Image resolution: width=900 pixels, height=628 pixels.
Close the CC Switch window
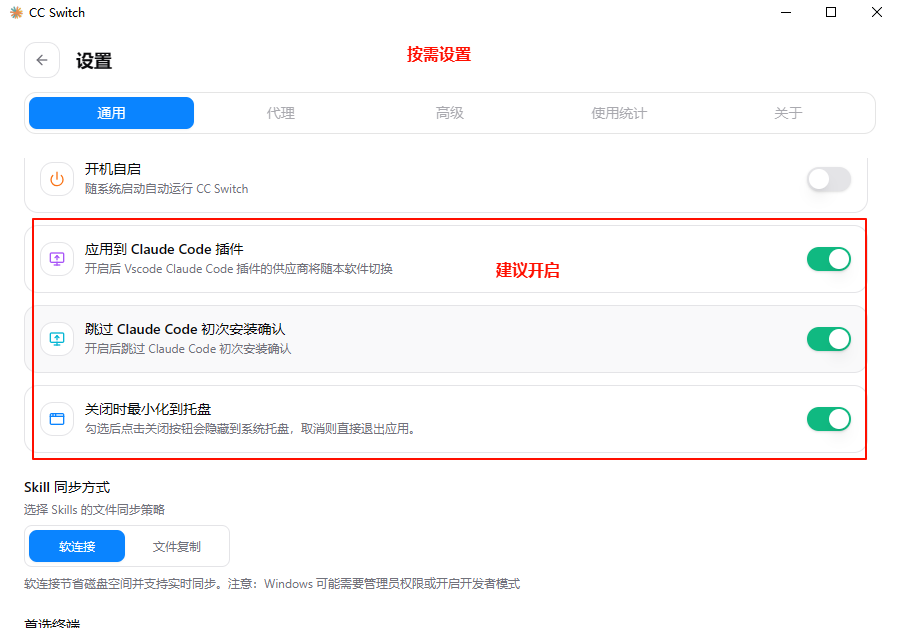(x=877, y=13)
